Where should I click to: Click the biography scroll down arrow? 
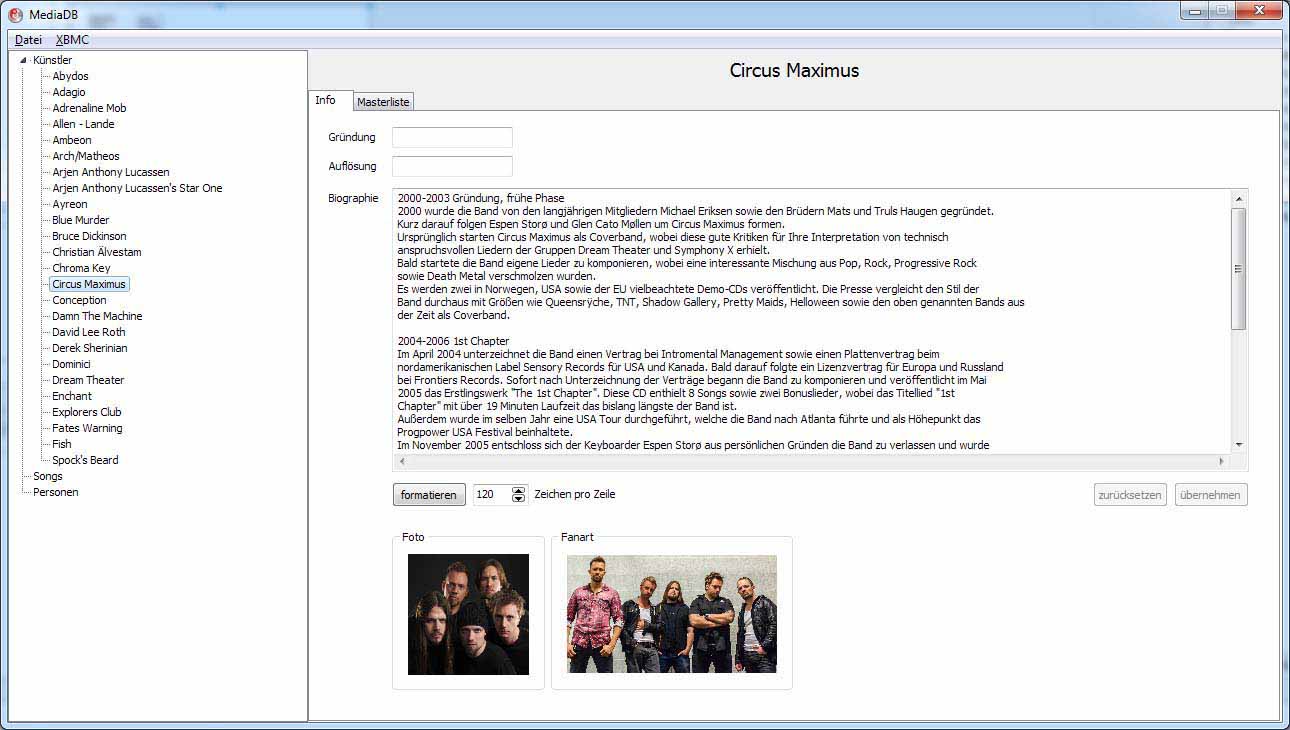point(1239,444)
